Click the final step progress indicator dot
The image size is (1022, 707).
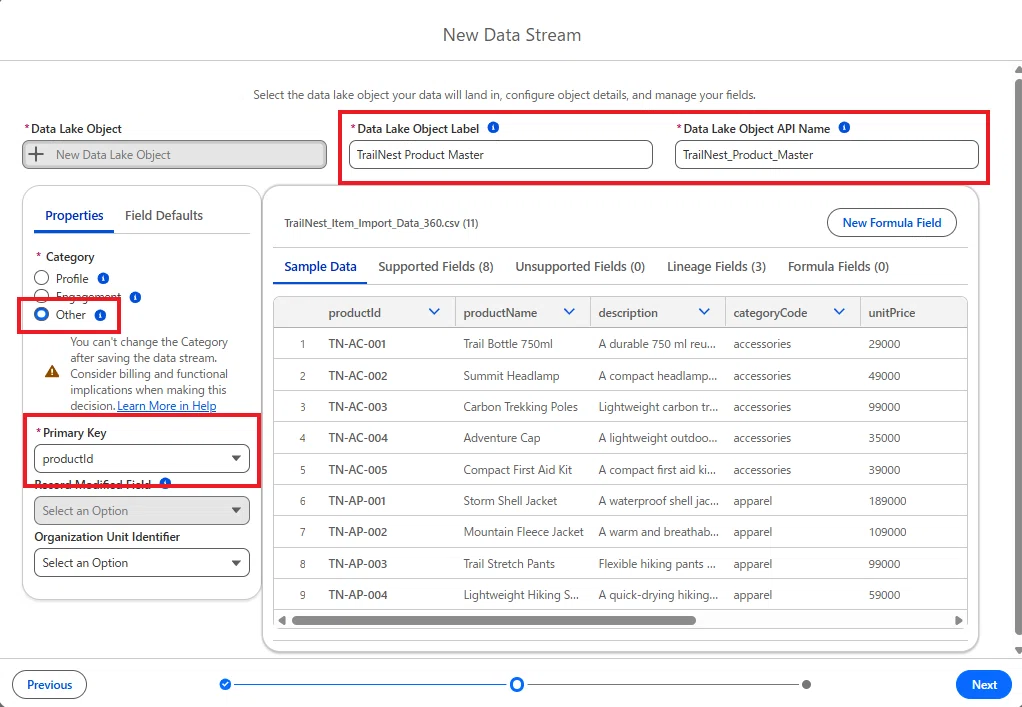[806, 684]
